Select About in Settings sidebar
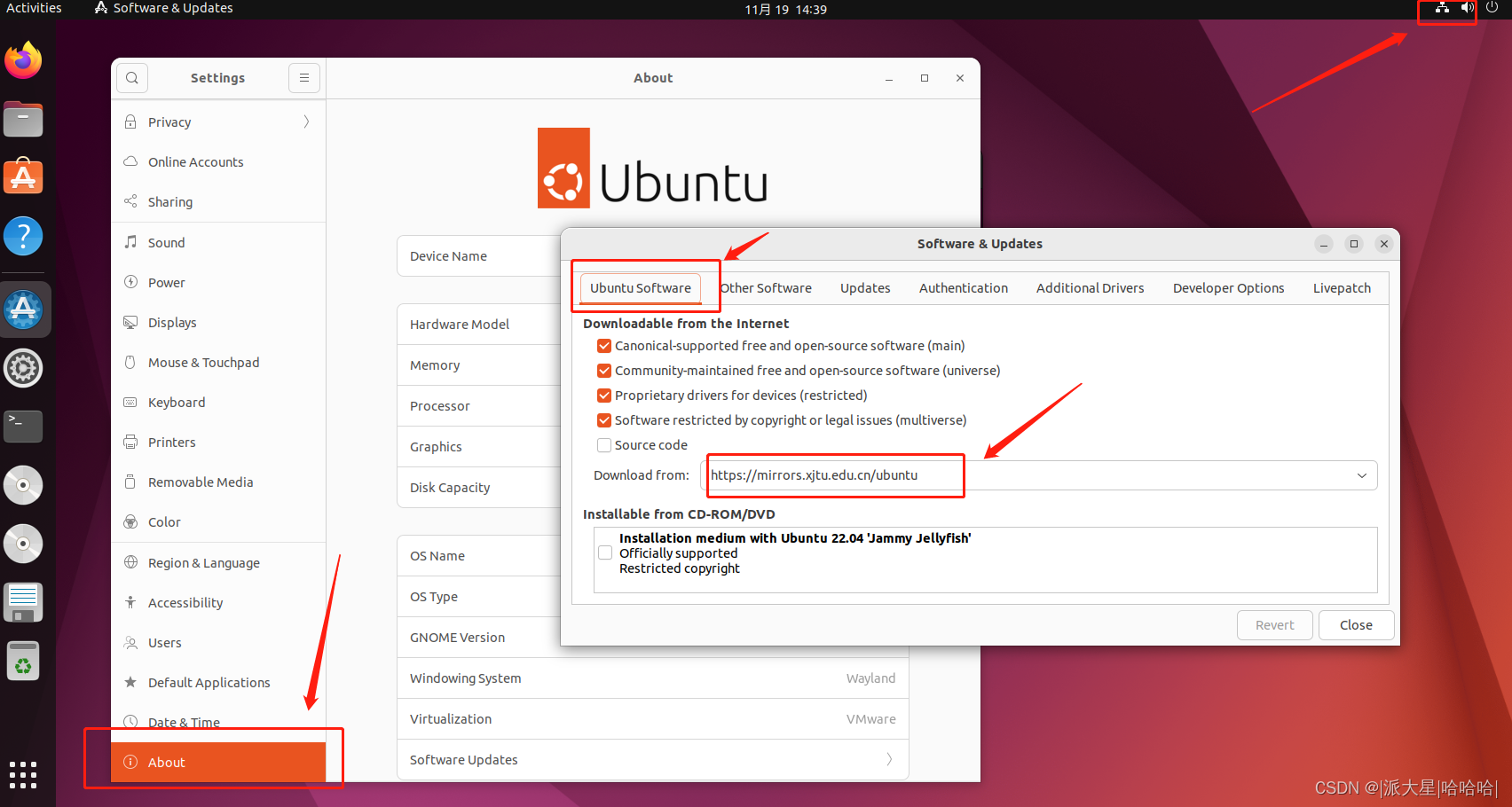 [x=218, y=763]
